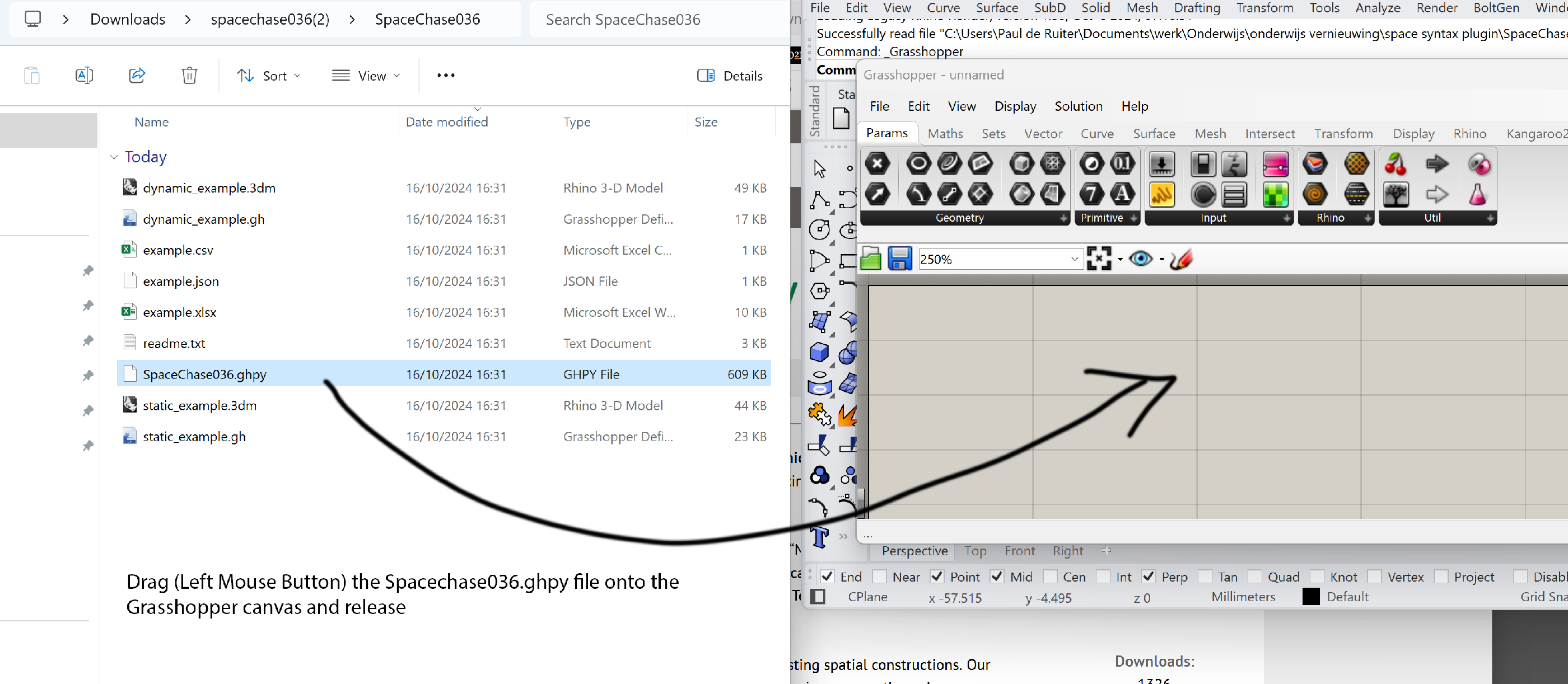Image resolution: width=1568 pixels, height=684 pixels.
Task: Select the Point parameter icon in Geometry
Action: [x=877, y=163]
